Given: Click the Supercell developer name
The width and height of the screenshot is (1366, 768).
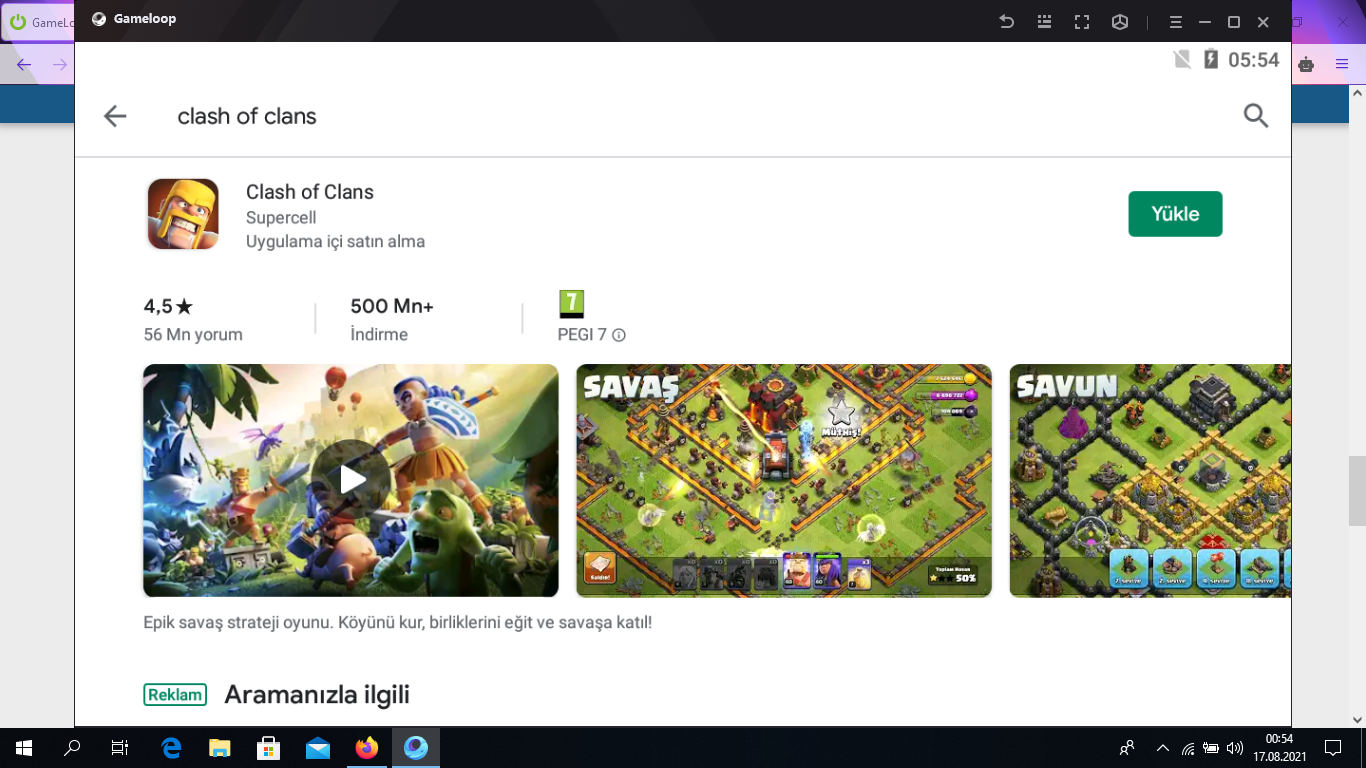Looking at the screenshot, I should coord(281,218).
